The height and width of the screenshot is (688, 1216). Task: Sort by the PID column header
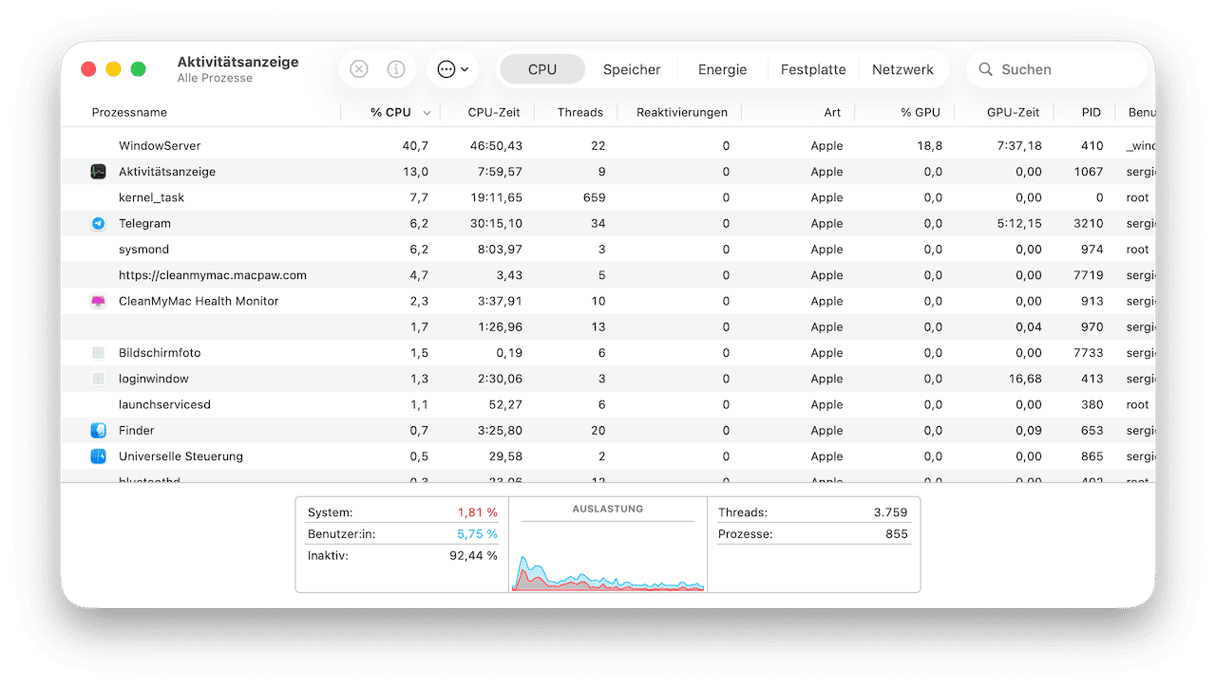[1091, 113]
